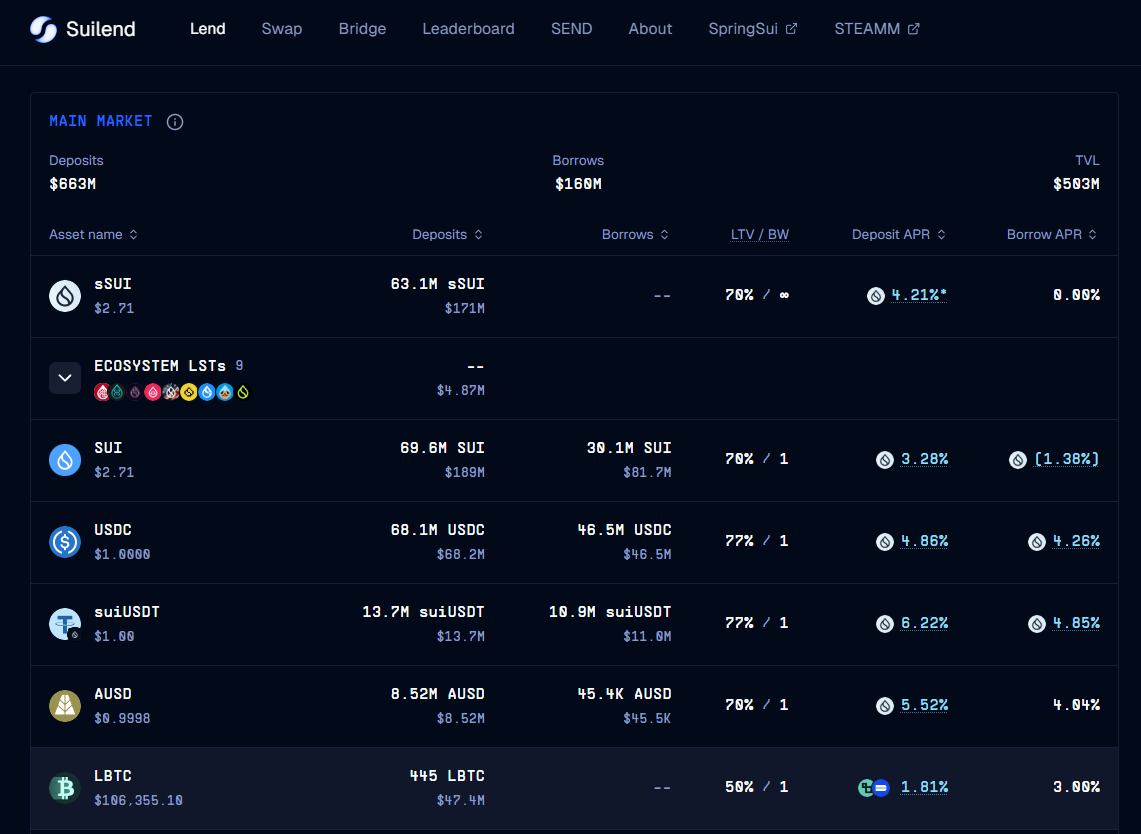1141x834 pixels.
Task: Click USDC deposit APR 4.86% value
Action: pyautogui.click(x=924, y=541)
